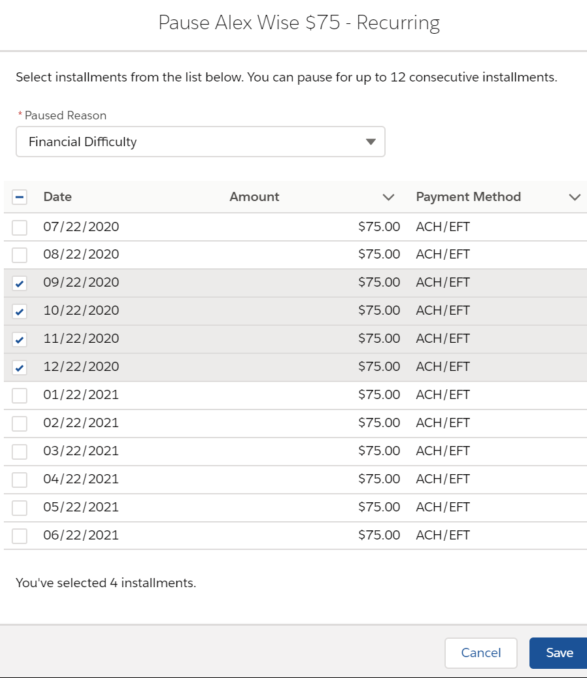Check the 03/22/2021 installment box
Screen dimensions: 587x678
coord(19,451)
